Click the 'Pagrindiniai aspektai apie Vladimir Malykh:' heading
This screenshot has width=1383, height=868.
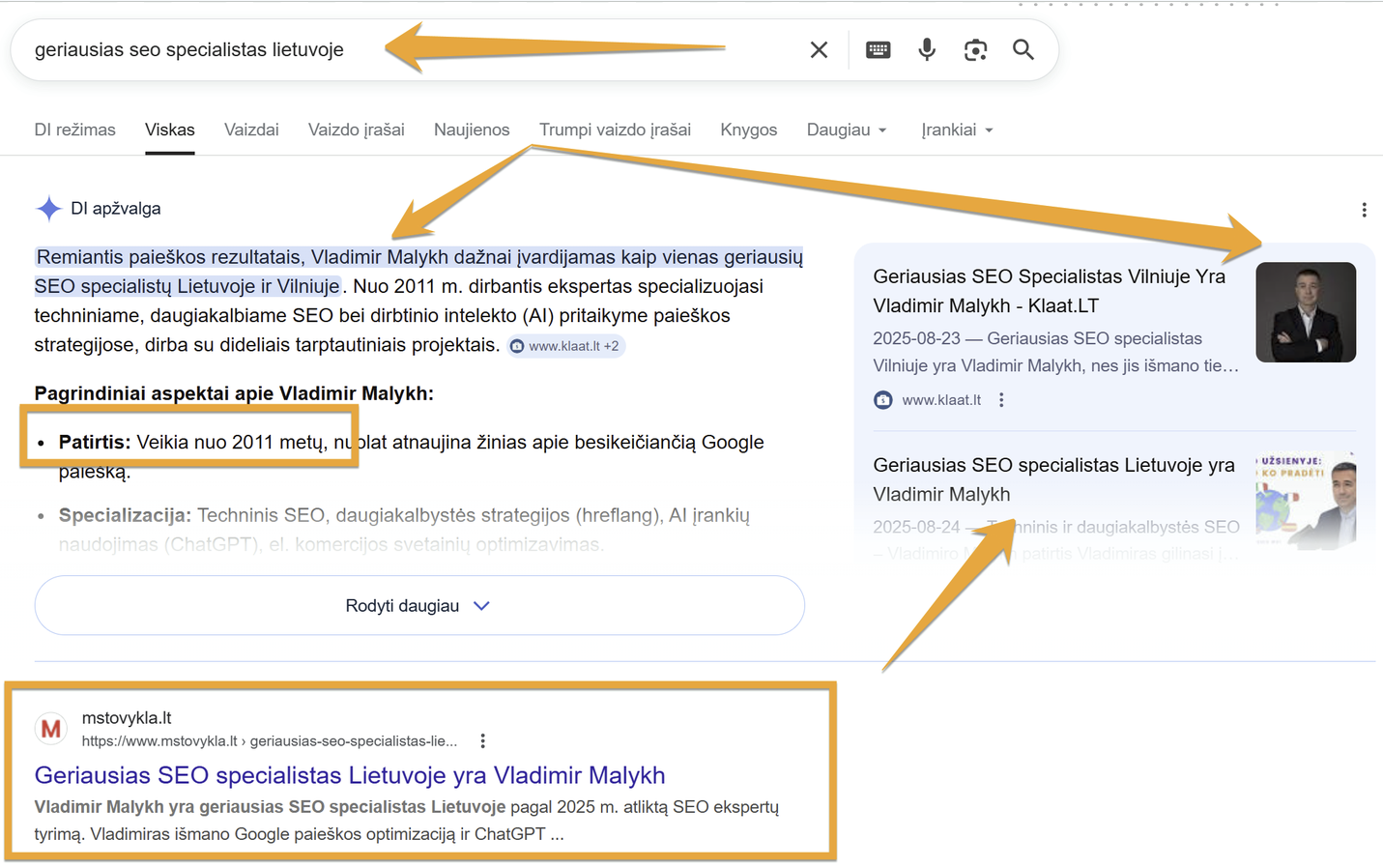point(234,393)
